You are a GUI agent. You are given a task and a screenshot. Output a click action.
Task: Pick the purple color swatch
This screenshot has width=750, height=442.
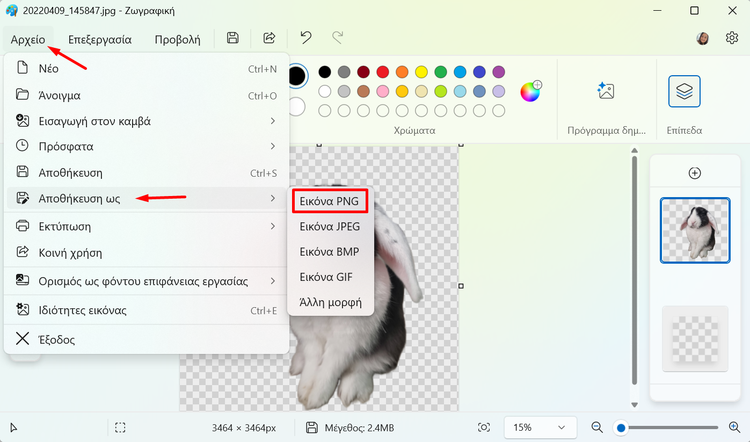[498, 72]
